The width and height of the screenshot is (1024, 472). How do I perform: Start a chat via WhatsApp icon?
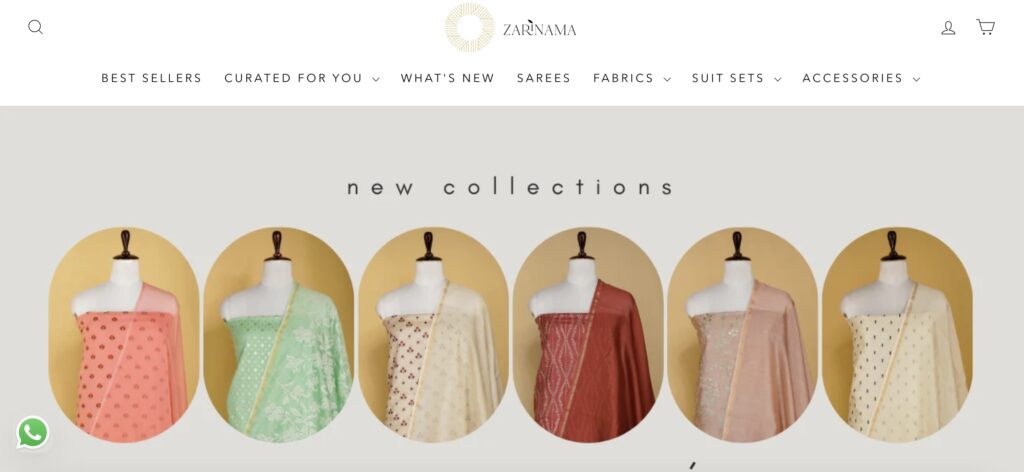click(33, 432)
